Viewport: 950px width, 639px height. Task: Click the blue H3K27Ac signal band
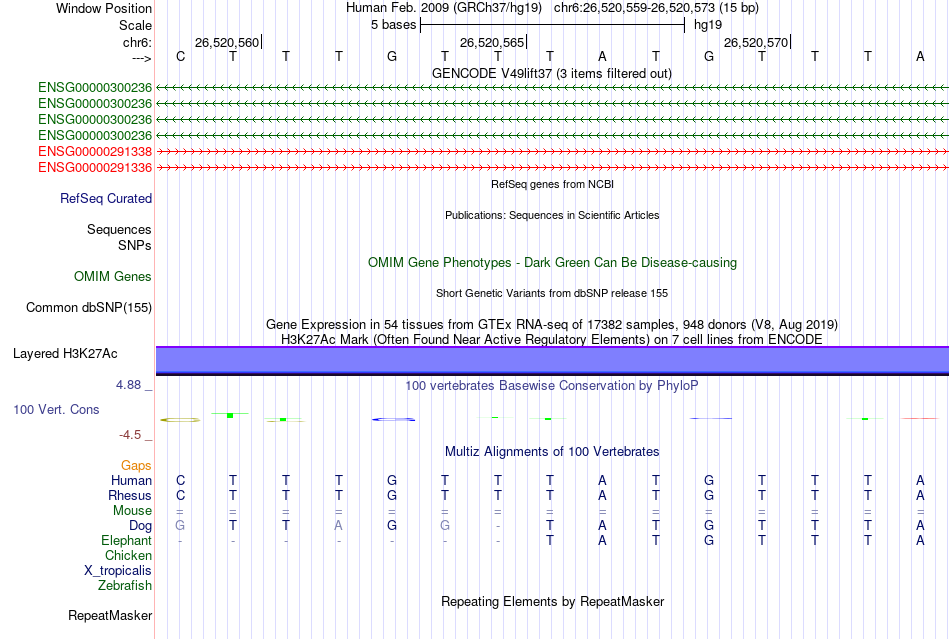[552, 360]
